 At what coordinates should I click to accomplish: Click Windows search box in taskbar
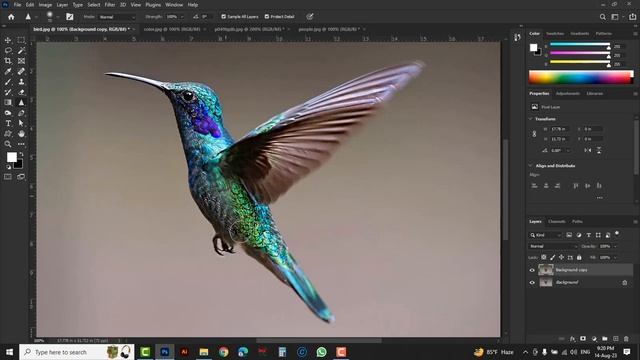77,352
